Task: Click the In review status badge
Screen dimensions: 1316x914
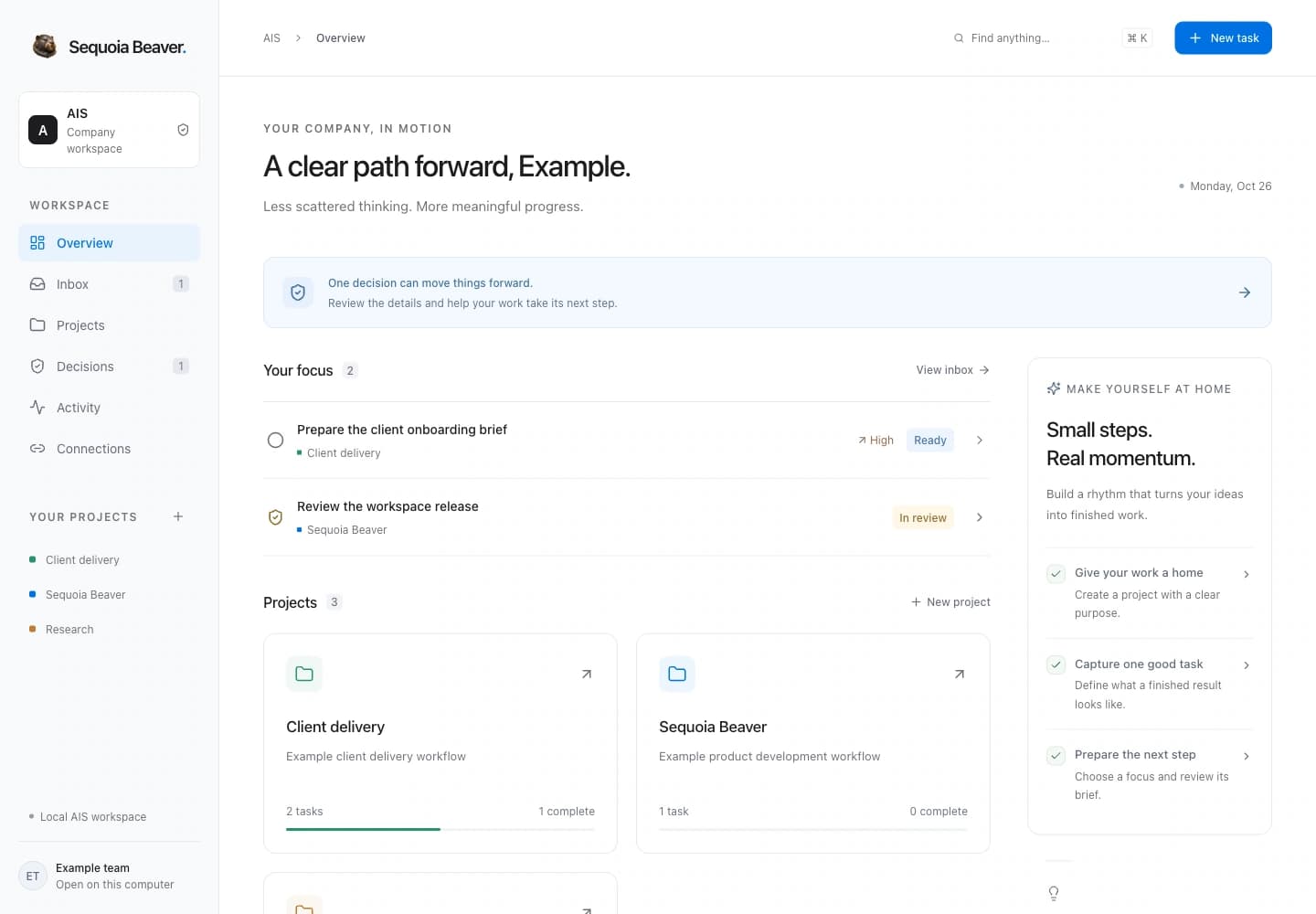Action: (x=923, y=517)
